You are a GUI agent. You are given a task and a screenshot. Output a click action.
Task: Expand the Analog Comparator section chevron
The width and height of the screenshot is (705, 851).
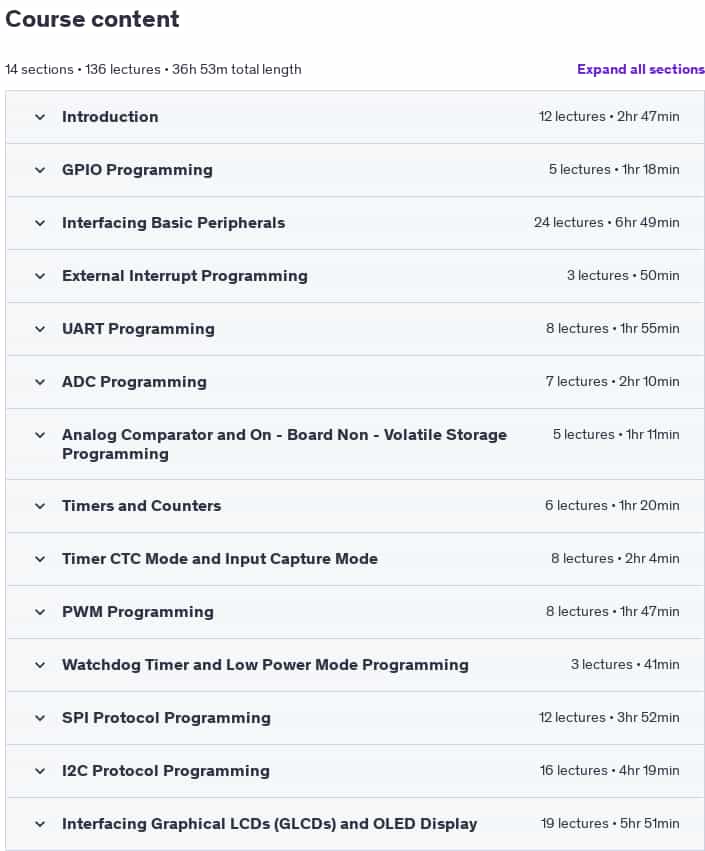click(40, 435)
